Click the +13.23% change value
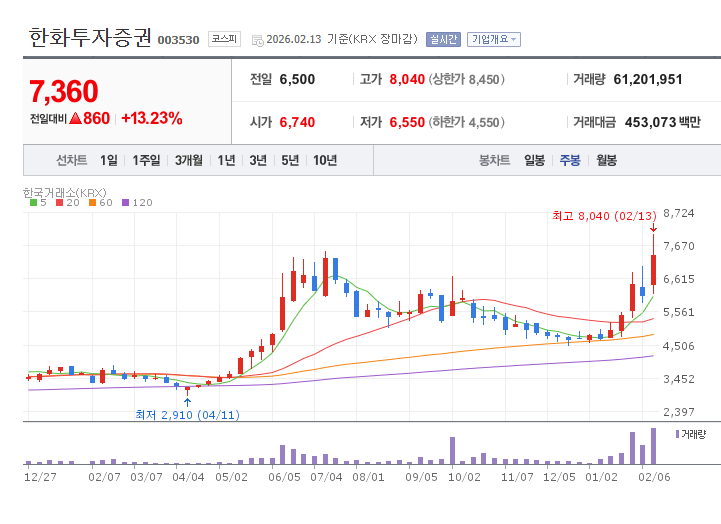The height and width of the screenshot is (524, 721). [152, 119]
